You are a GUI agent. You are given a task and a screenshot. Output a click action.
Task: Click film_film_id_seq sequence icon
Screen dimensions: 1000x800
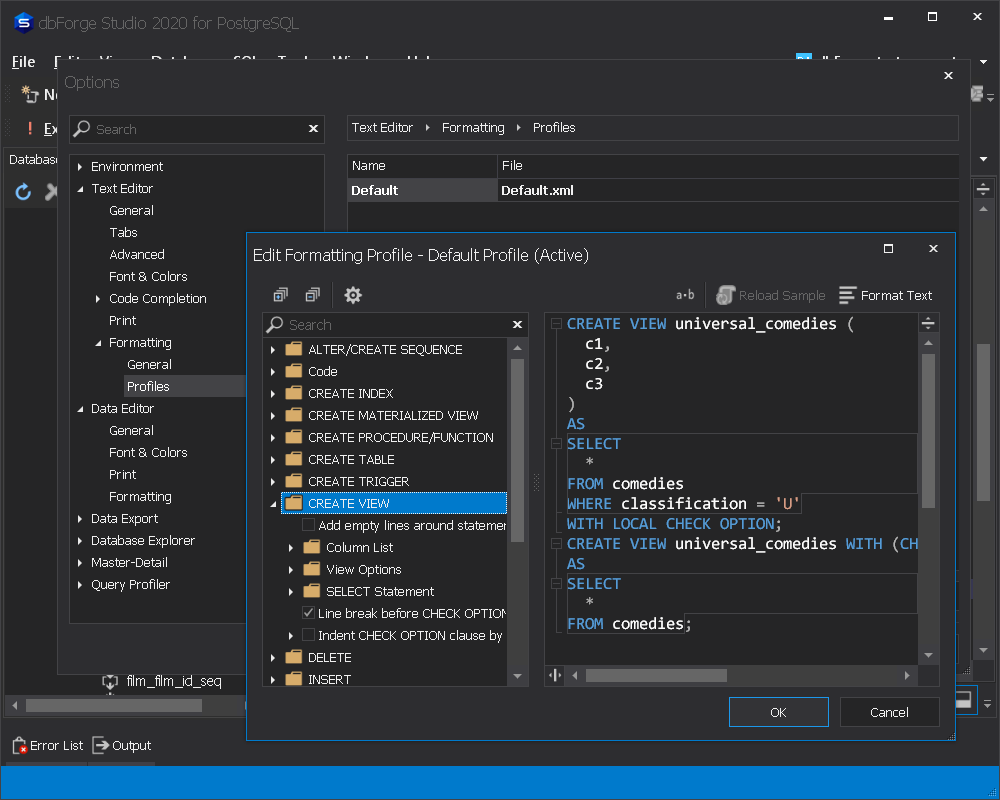click(110, 682)
